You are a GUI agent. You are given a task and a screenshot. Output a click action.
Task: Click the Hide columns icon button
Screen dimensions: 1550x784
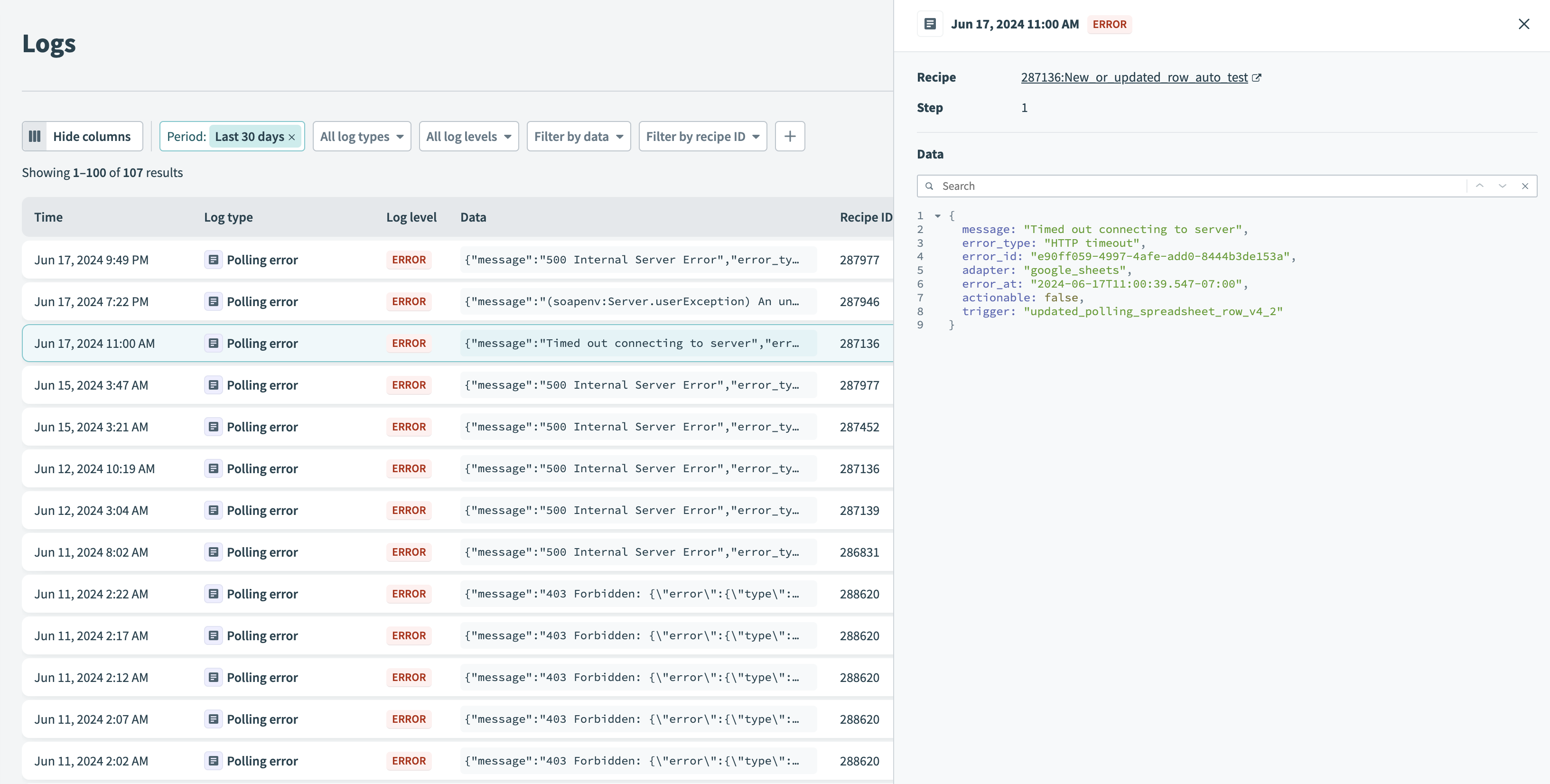coord(35,137)
